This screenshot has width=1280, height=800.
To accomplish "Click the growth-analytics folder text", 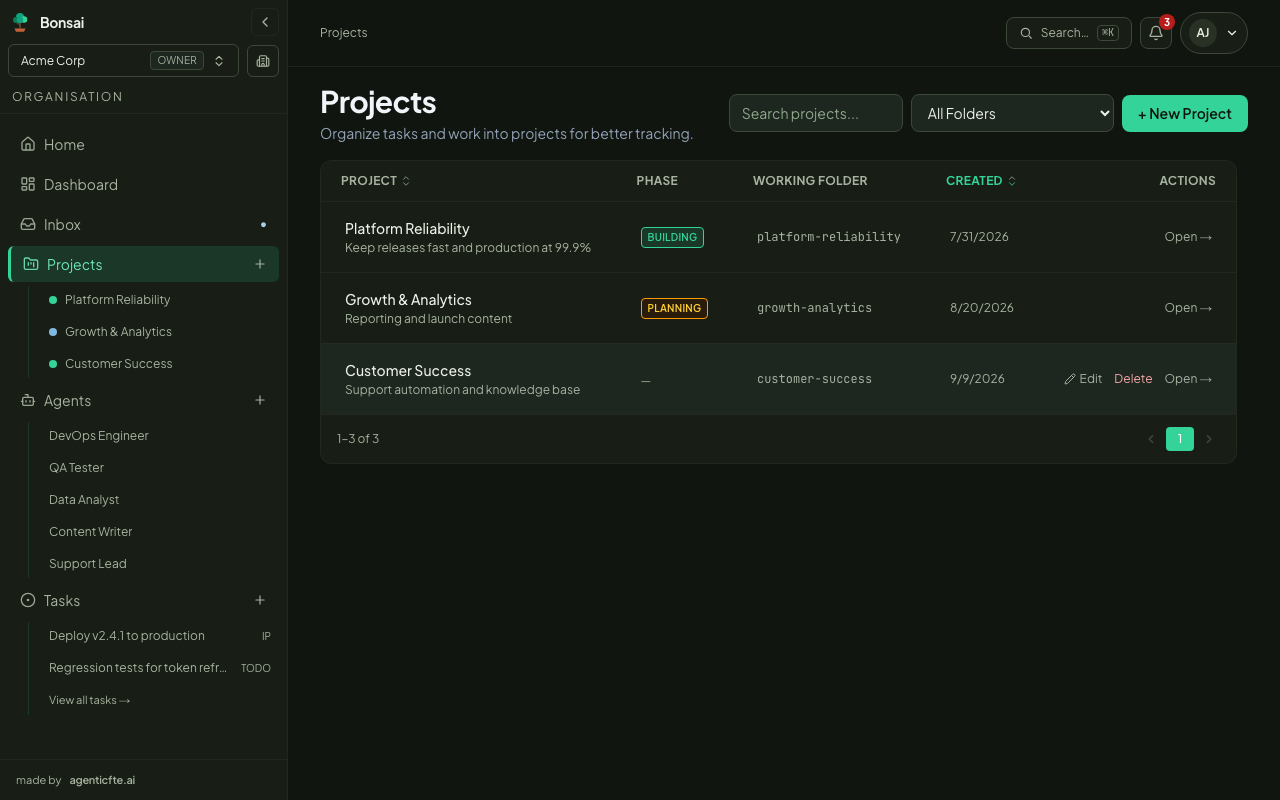I will 814,308.
